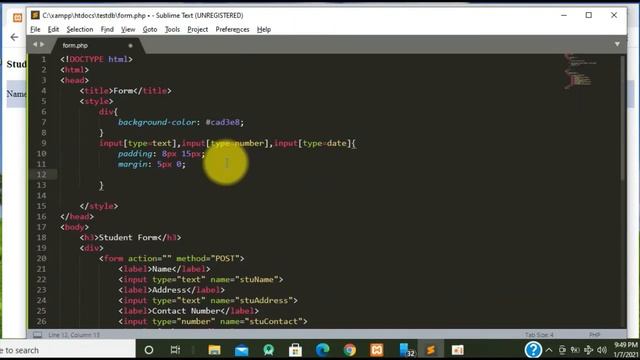Click name="stuName" attribute on line 22
640x360 pixels.
(x=244, y=280)
